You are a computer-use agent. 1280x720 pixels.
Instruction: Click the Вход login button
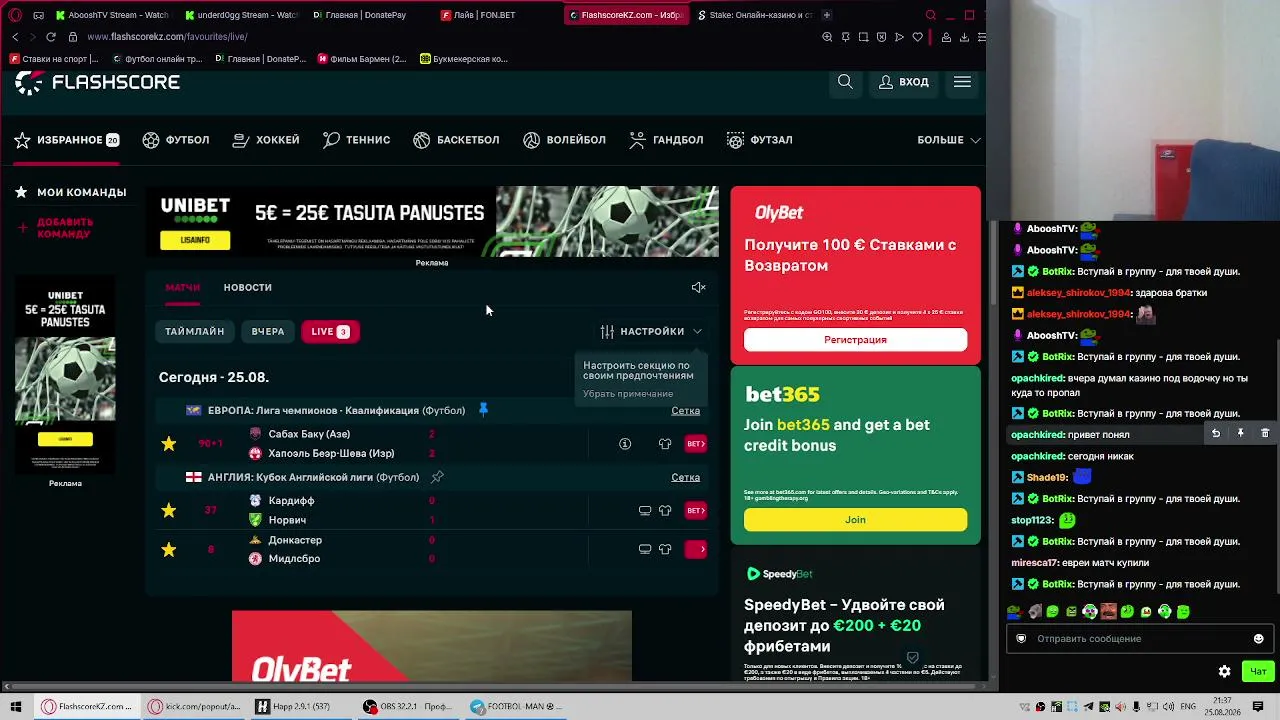(x=904, y=82)
